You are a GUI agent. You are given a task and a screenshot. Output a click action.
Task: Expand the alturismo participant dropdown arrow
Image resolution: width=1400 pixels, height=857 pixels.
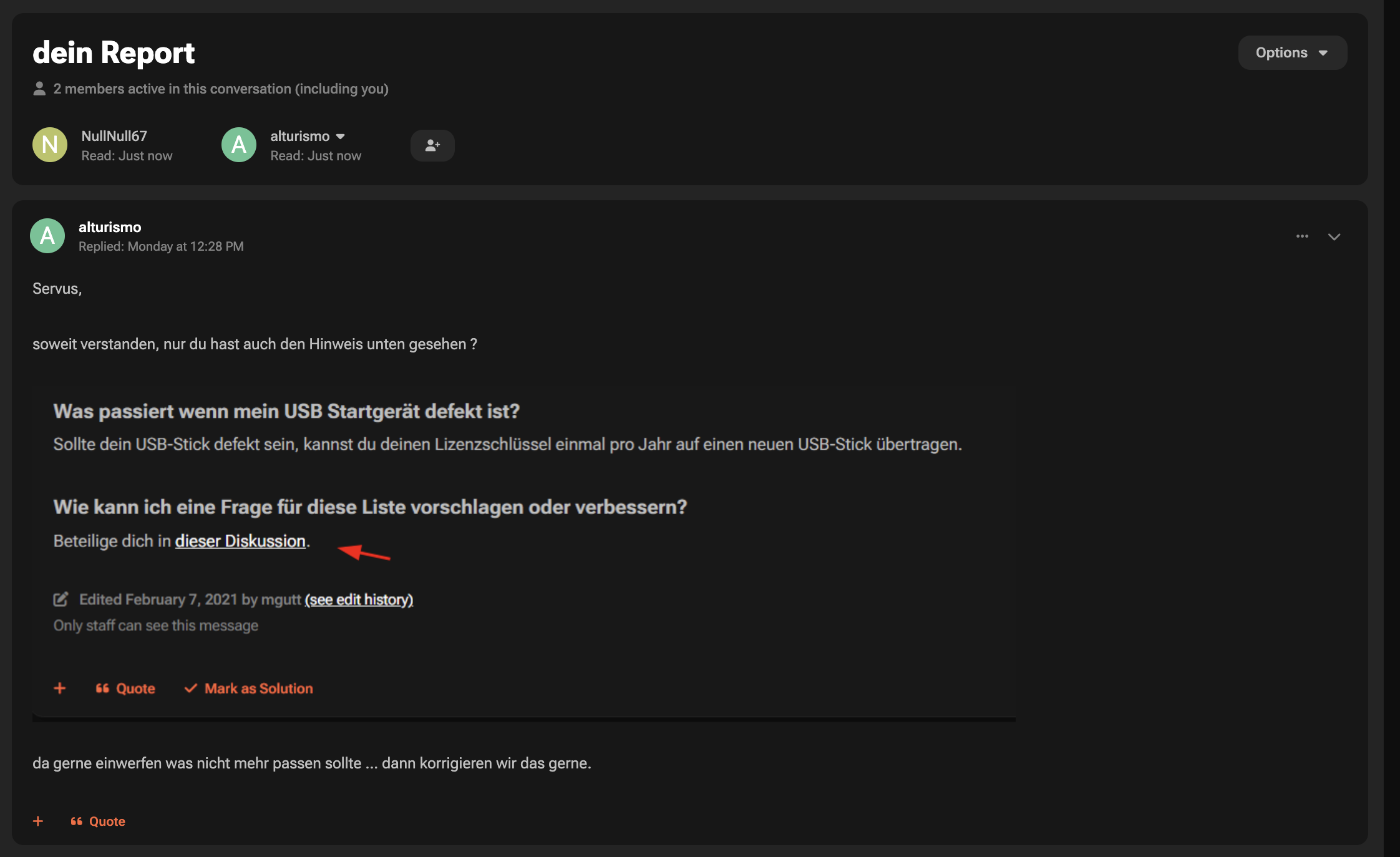pyautogui.click(x=340, y=137)
